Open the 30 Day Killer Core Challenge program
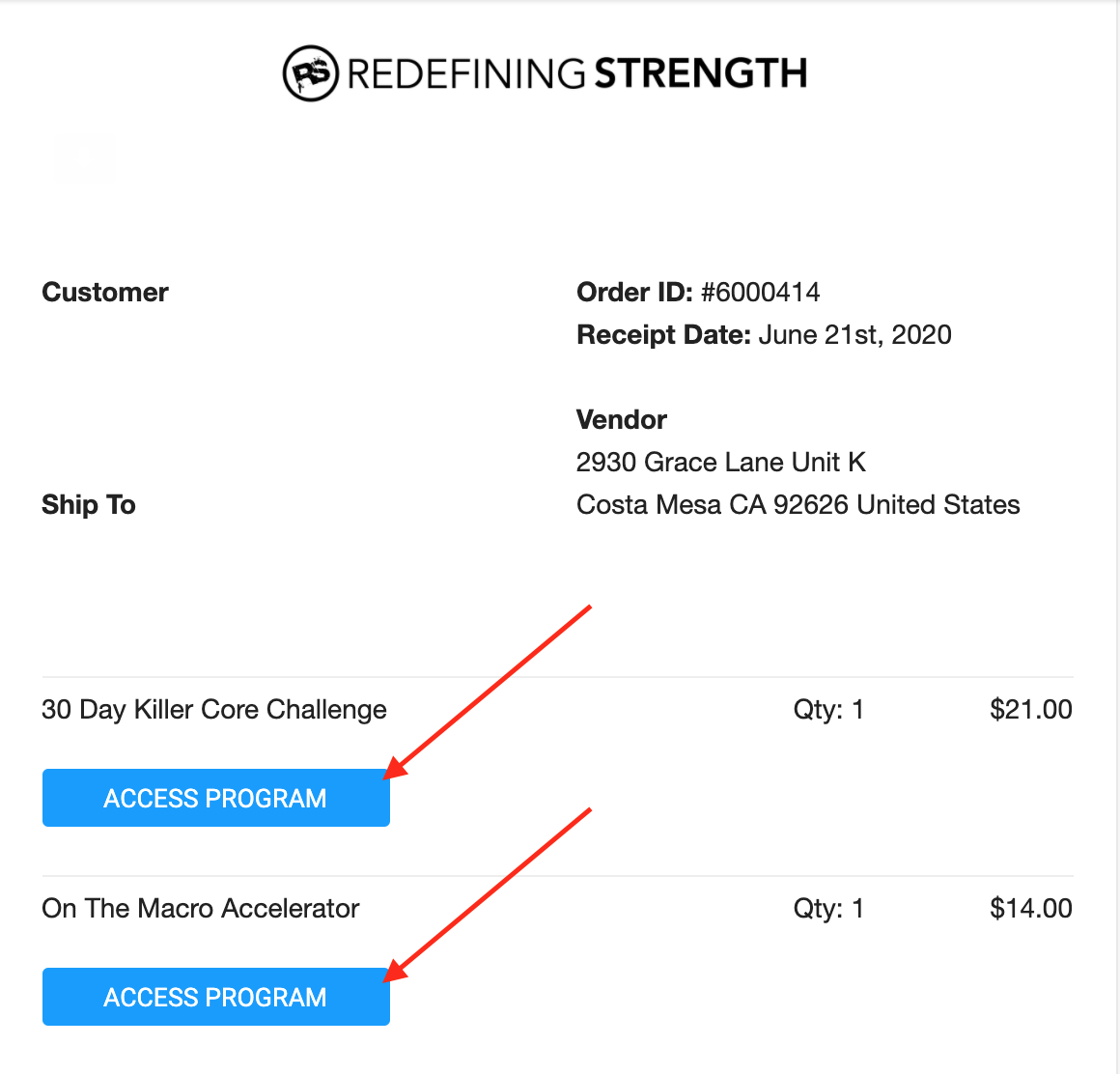This screenshot has height=1074, width=1120. [x=215, y=799]
